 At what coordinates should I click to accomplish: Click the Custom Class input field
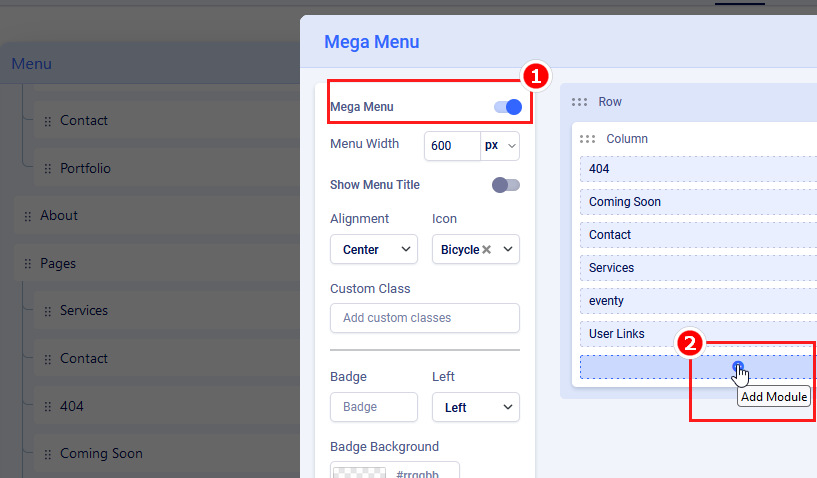coord(424,318)
